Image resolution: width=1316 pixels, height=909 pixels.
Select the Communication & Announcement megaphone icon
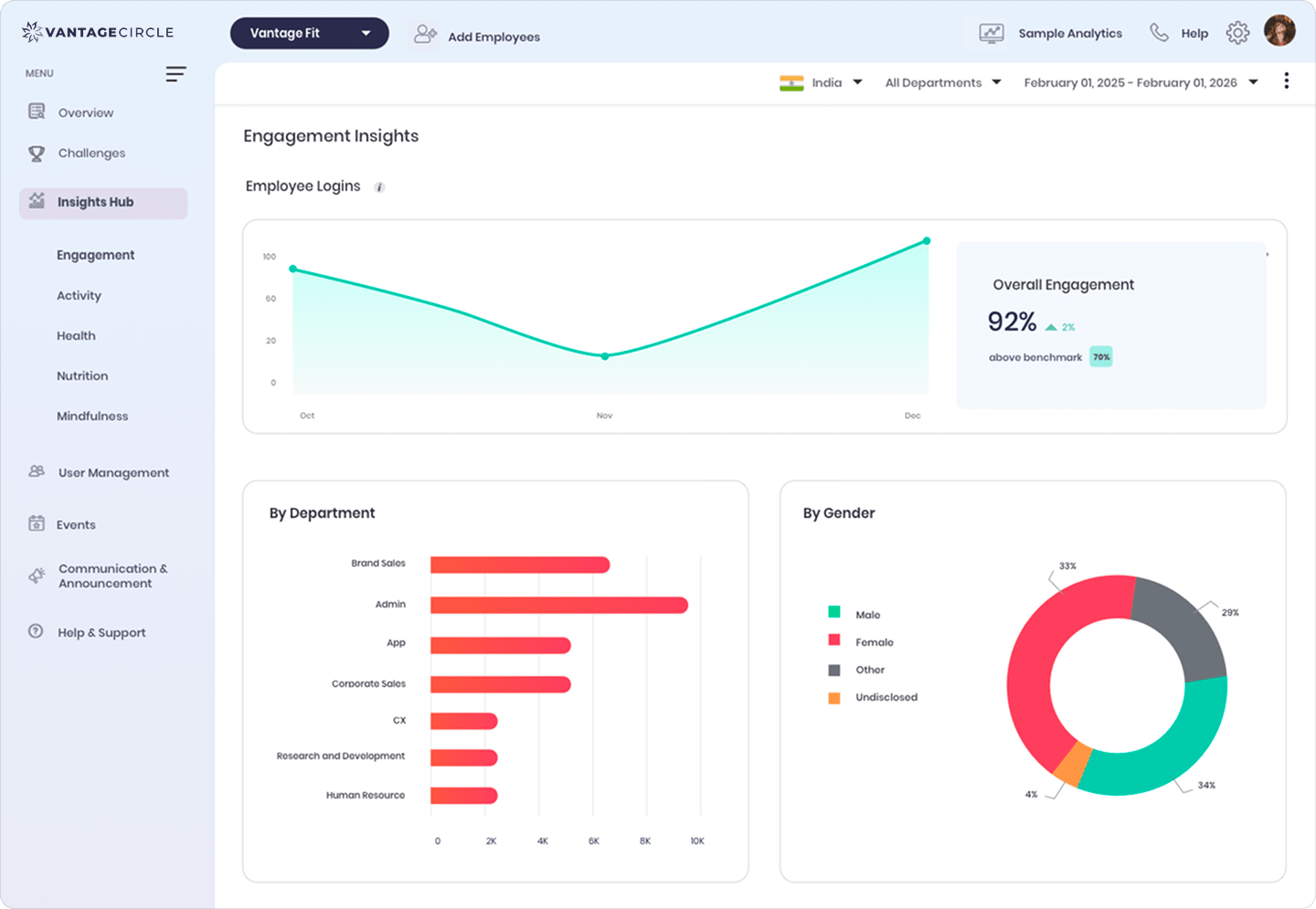coord(36,576)
